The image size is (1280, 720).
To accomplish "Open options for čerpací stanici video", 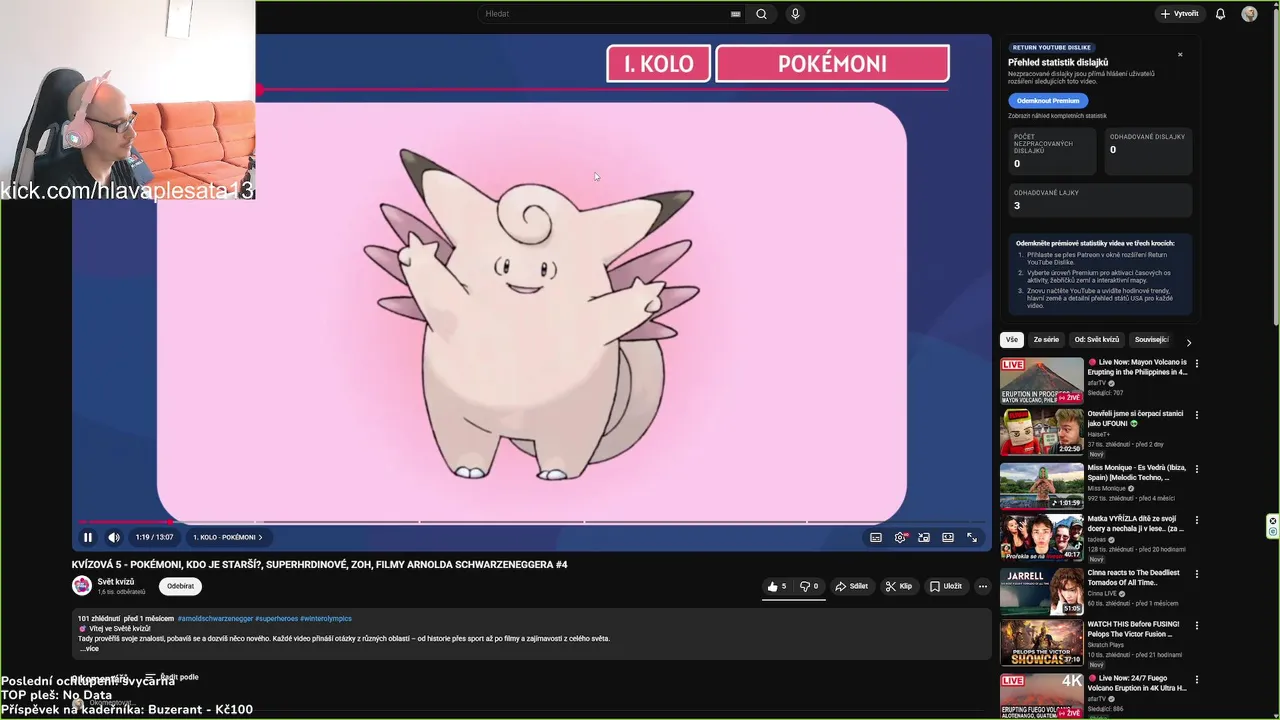I will click(1197, 415).
